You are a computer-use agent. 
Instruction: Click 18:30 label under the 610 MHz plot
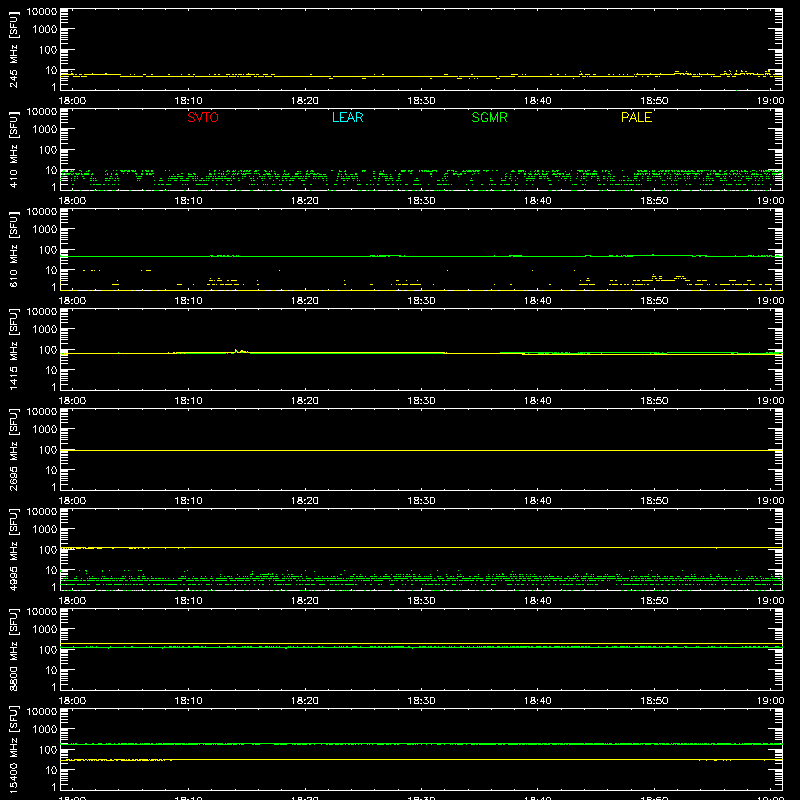click(x=421, y=301)
